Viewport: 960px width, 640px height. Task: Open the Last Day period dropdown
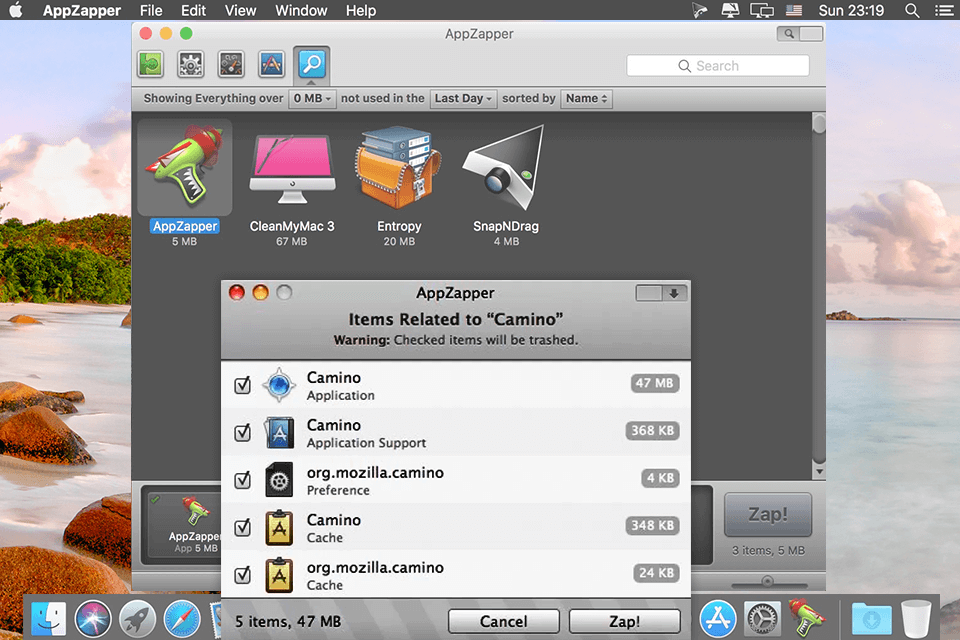click(463, 99)
